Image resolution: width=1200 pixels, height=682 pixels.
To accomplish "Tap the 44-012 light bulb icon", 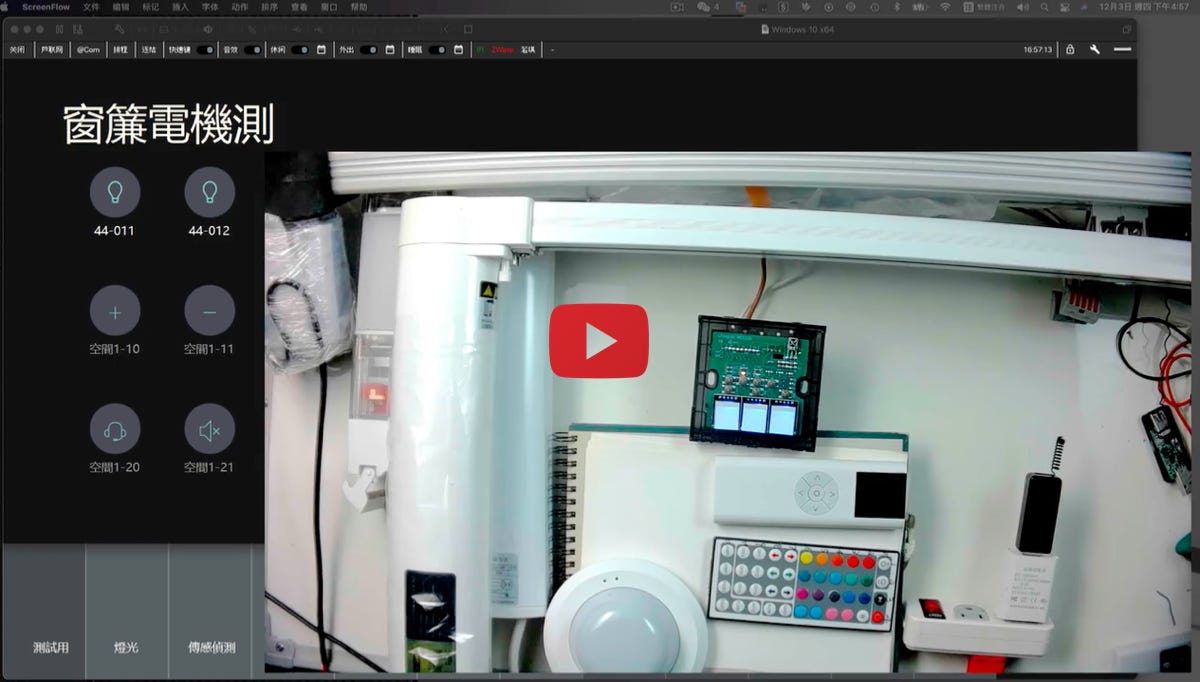I will point(210,192).
